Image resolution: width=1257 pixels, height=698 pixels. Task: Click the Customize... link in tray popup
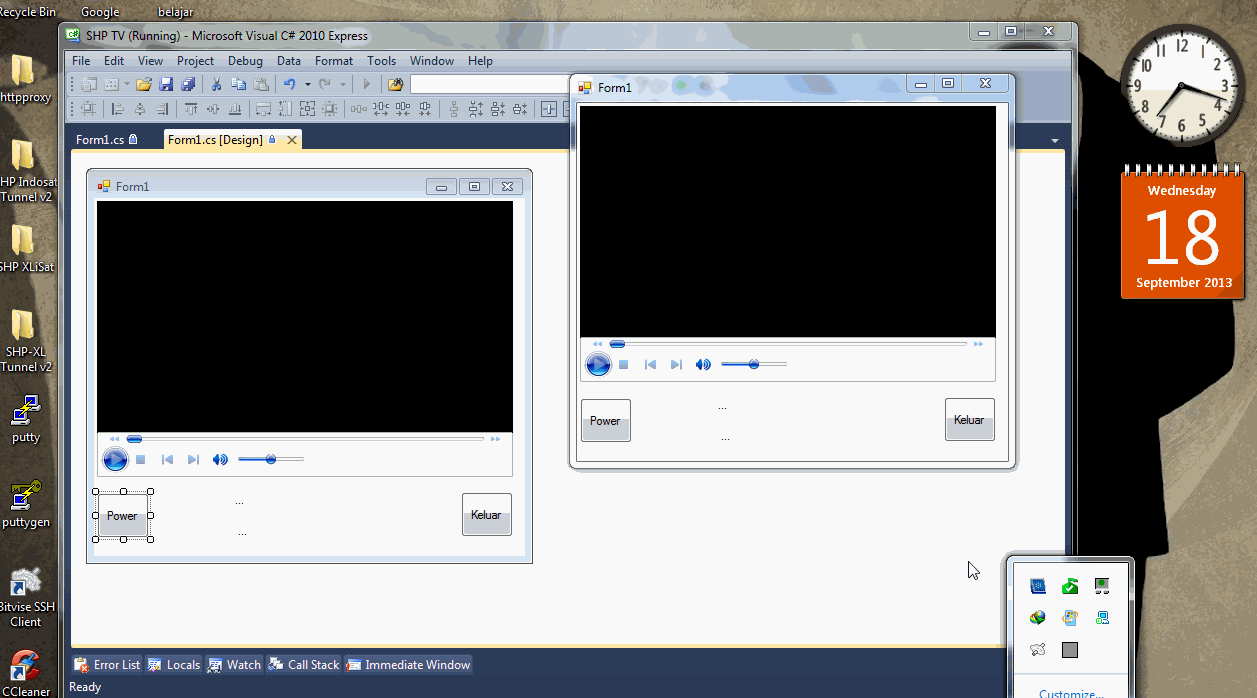[x=1071, y=694]
